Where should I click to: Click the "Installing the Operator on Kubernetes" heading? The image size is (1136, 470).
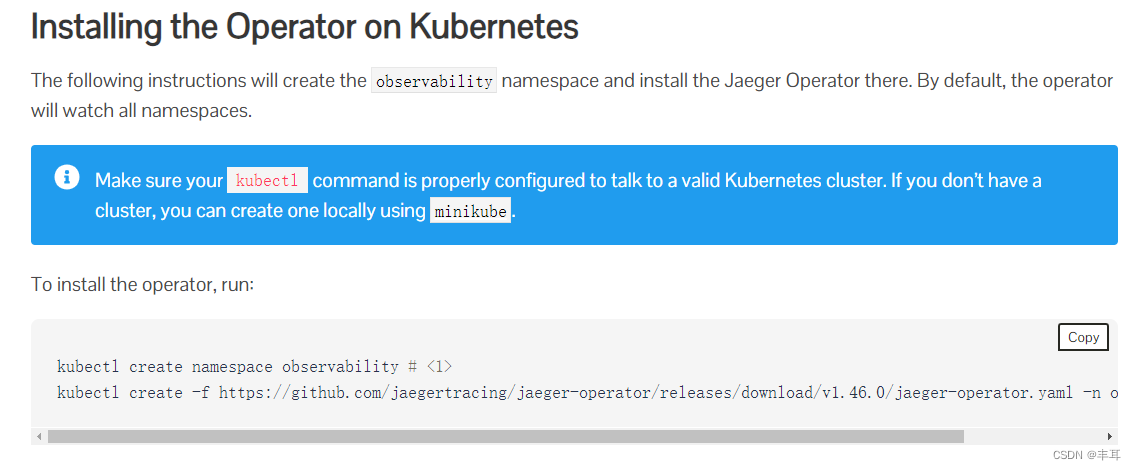pos(305,27)
